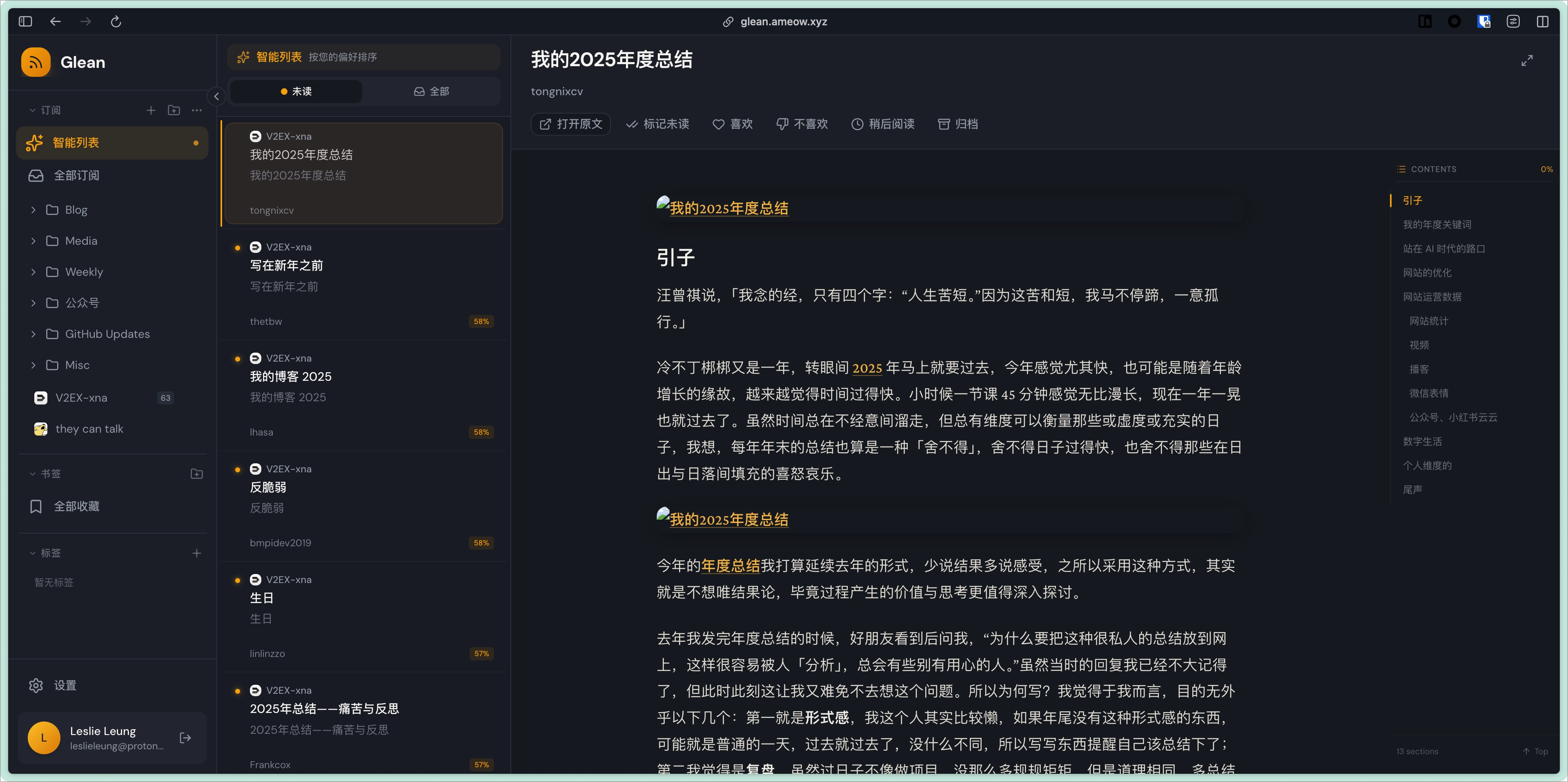This screenshot has width=1568, height=782.
Task: Click the add tag plus icon
Action: tap(196, 553)
